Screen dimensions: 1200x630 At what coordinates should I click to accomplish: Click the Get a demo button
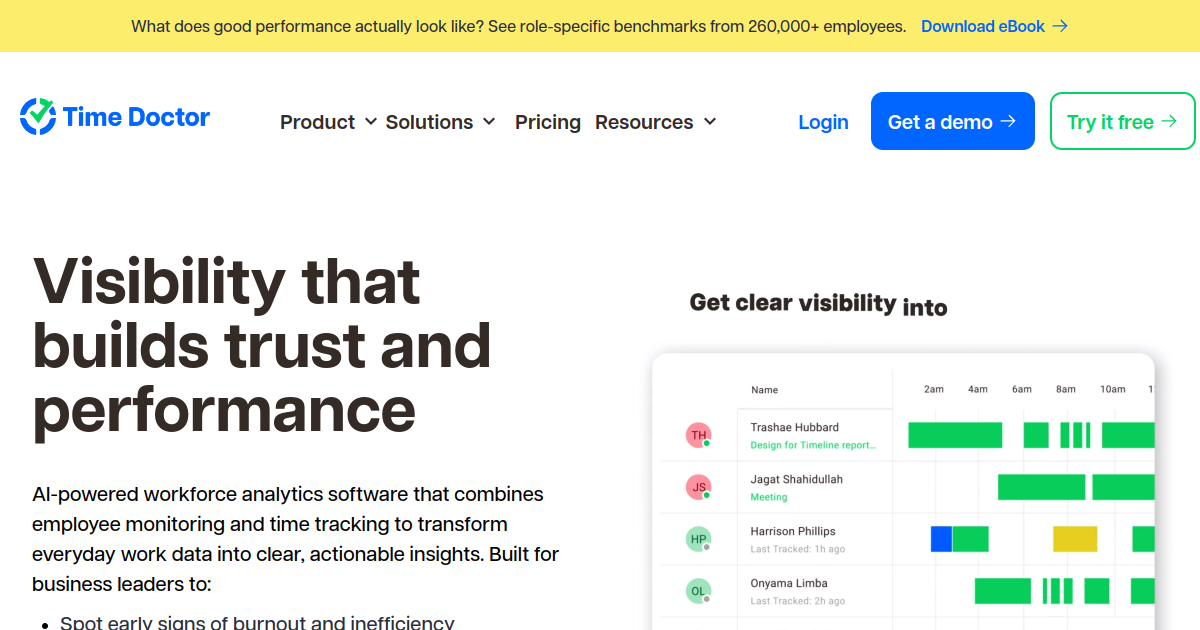(953, 121)
